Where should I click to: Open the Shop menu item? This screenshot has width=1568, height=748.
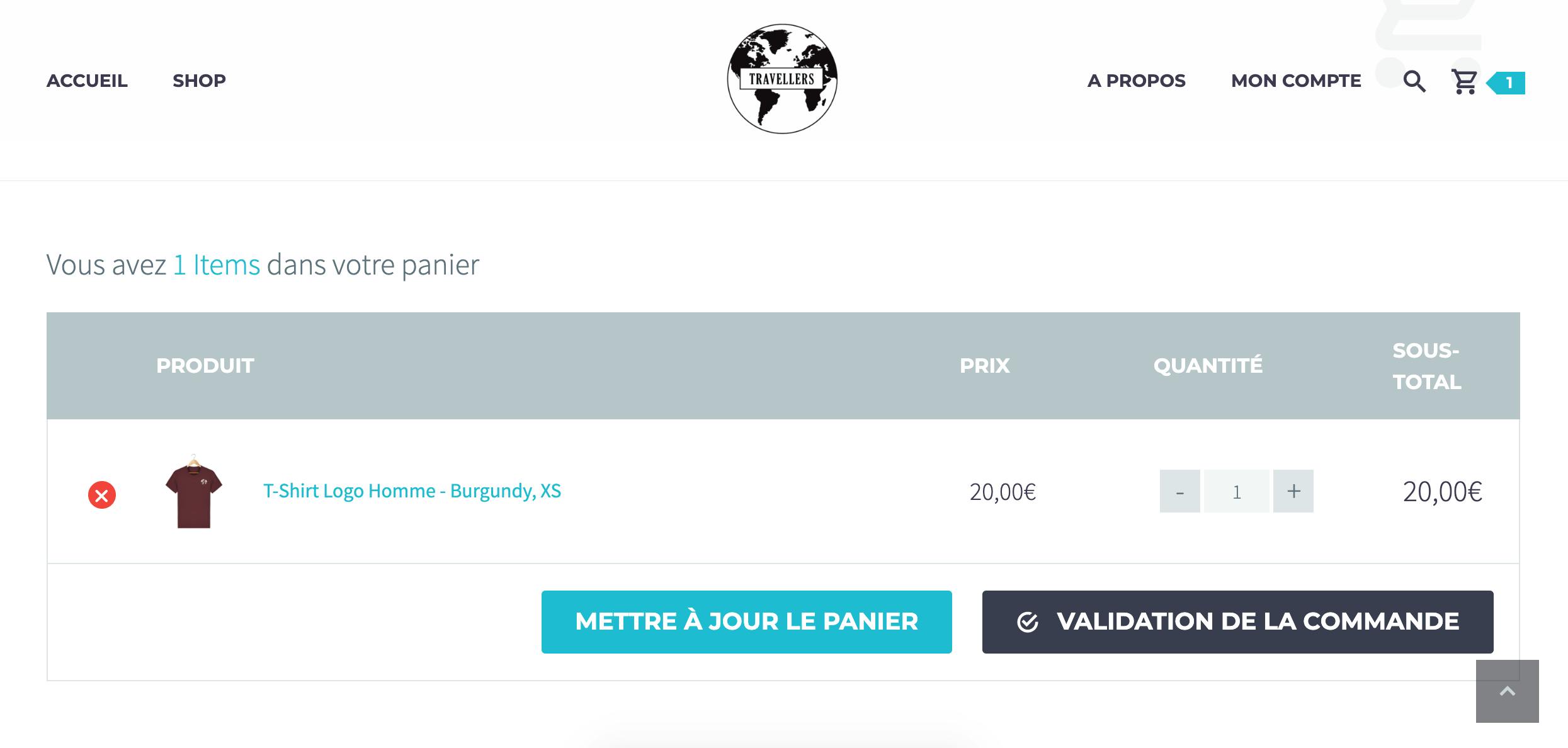pyautogui.click(x=199, y=81)
